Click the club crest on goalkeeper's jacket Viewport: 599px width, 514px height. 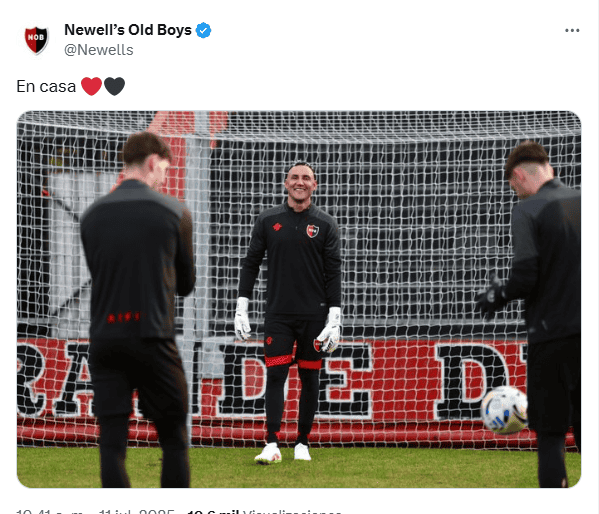coord(312,231)
